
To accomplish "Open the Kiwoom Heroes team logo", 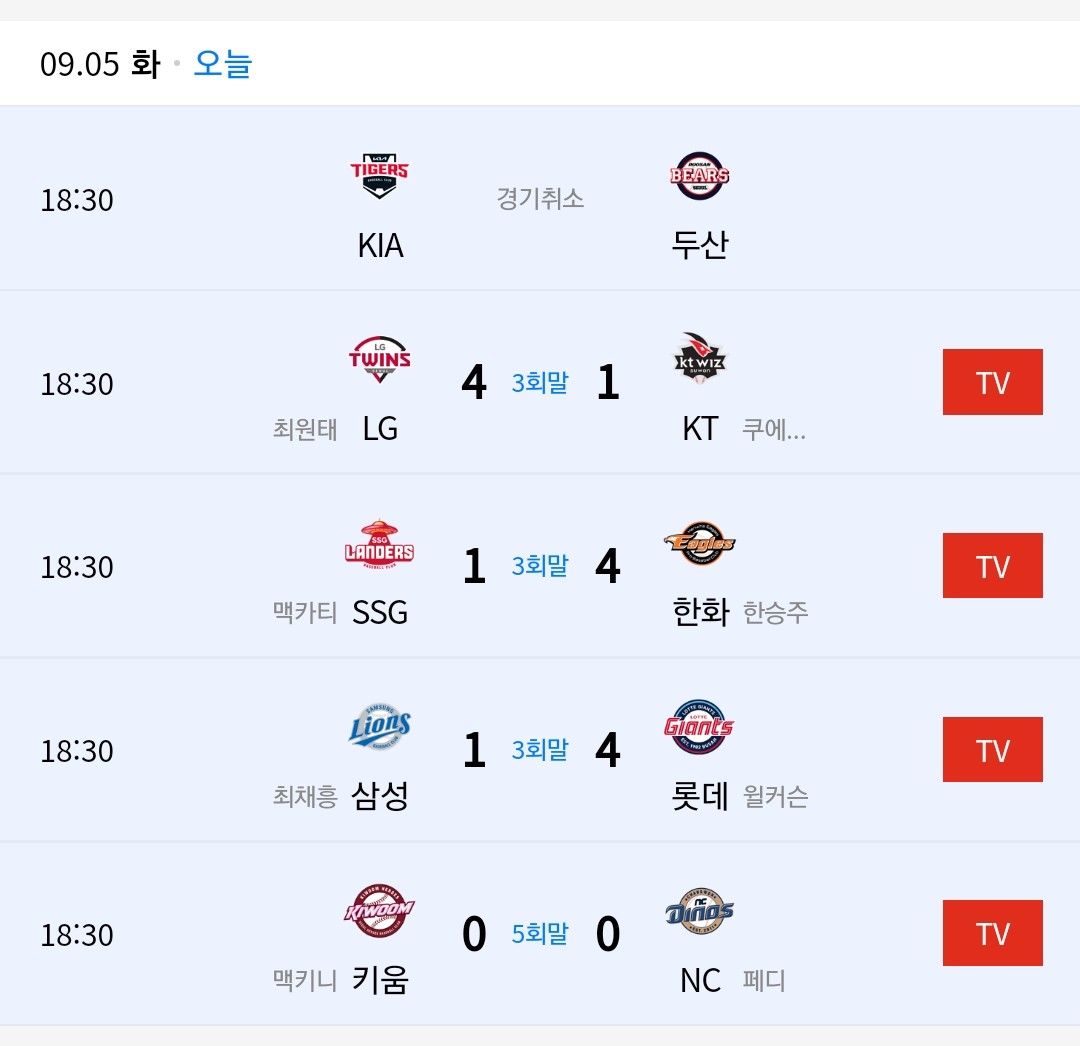I will (x=380, y=911).
